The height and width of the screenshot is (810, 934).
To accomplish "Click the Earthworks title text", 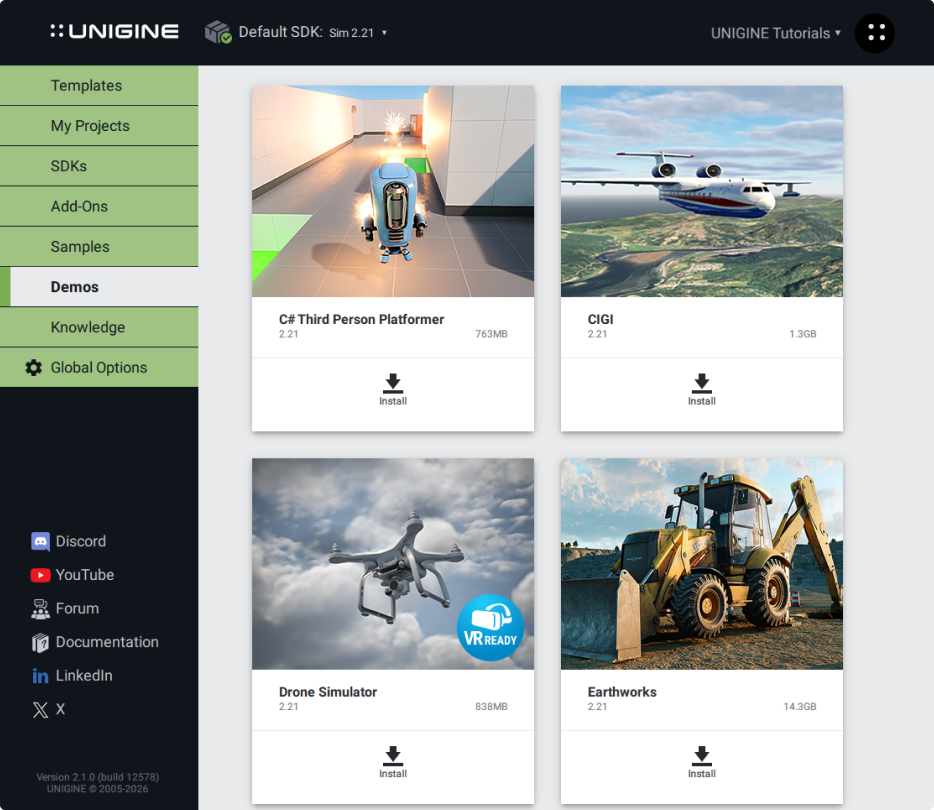I will click(x=622, y=692).
